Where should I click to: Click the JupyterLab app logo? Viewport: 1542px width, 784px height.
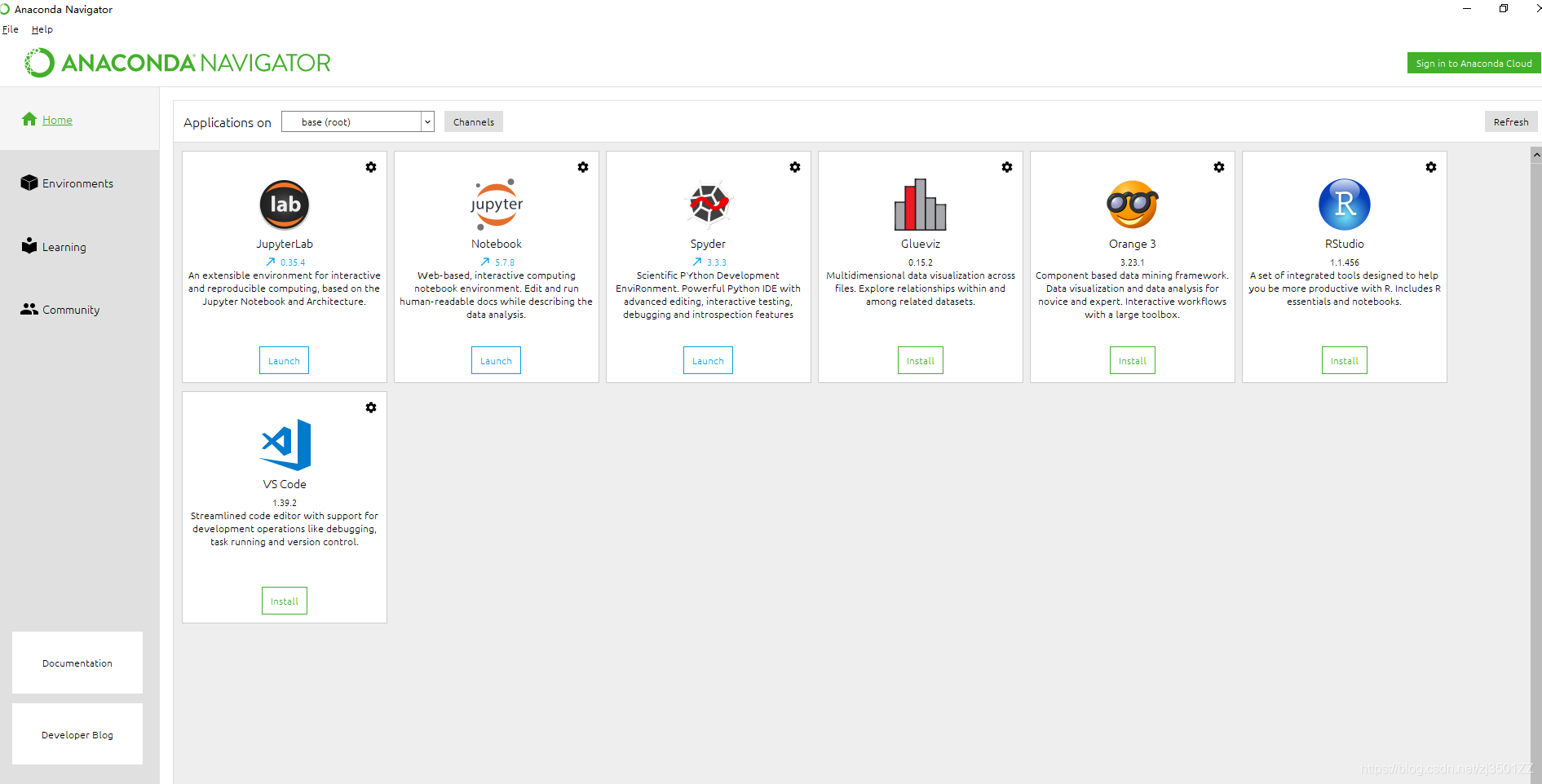point(285,205)
